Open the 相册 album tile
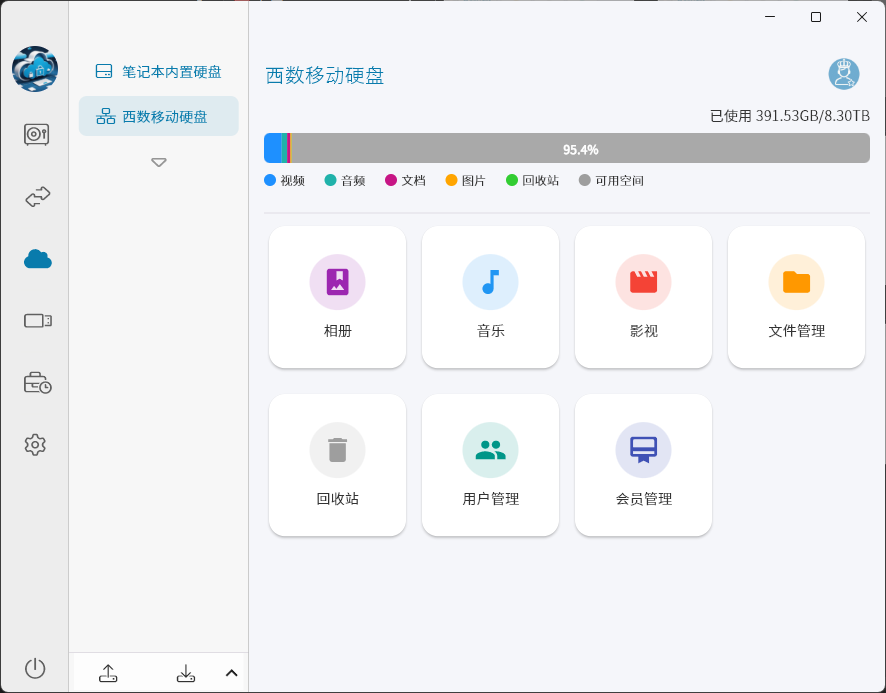886x693 pixels. pyautogui.click(x=337, y=297)
